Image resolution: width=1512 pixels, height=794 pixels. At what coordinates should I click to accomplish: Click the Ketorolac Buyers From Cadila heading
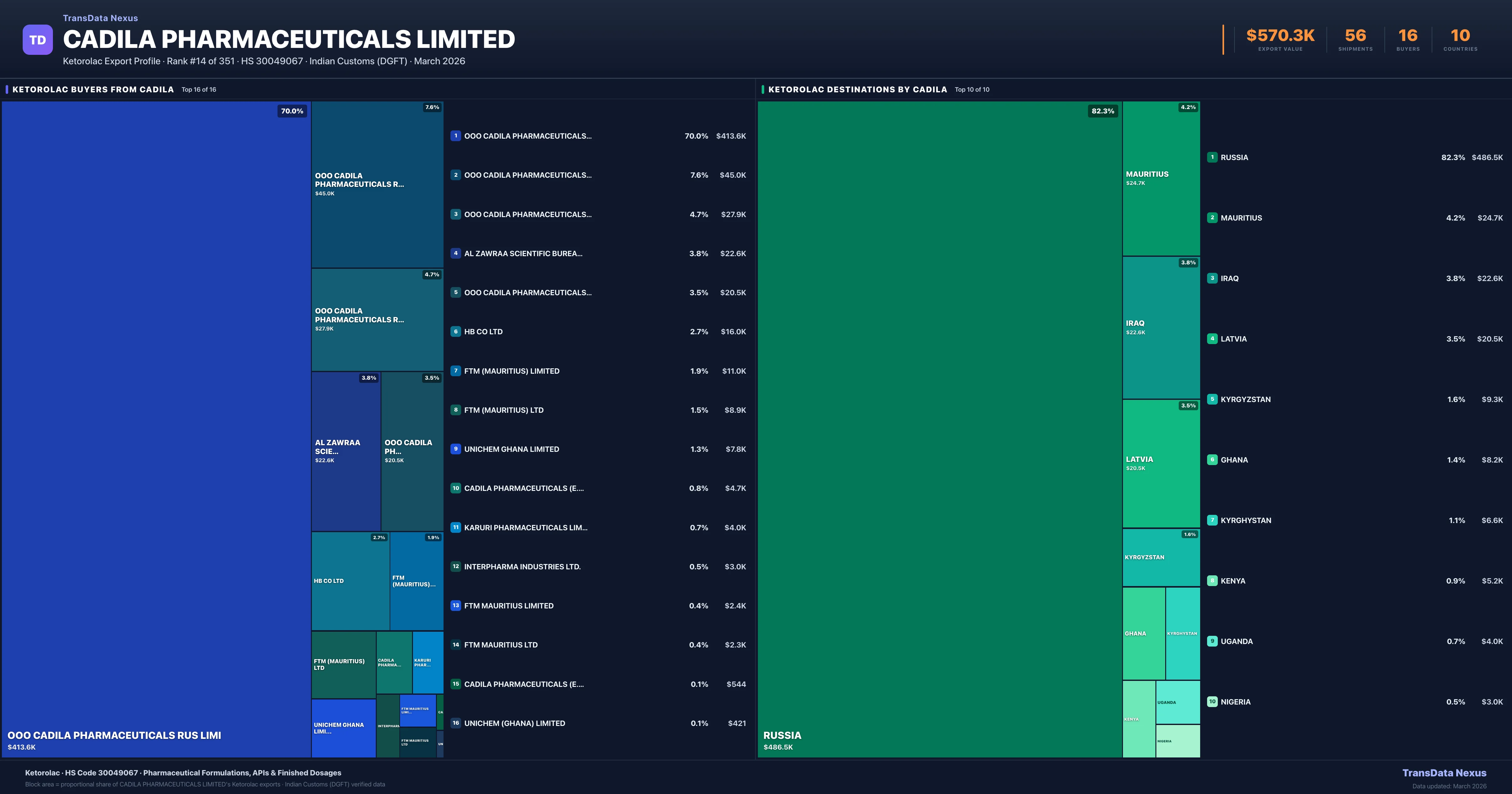click(93, 89)
